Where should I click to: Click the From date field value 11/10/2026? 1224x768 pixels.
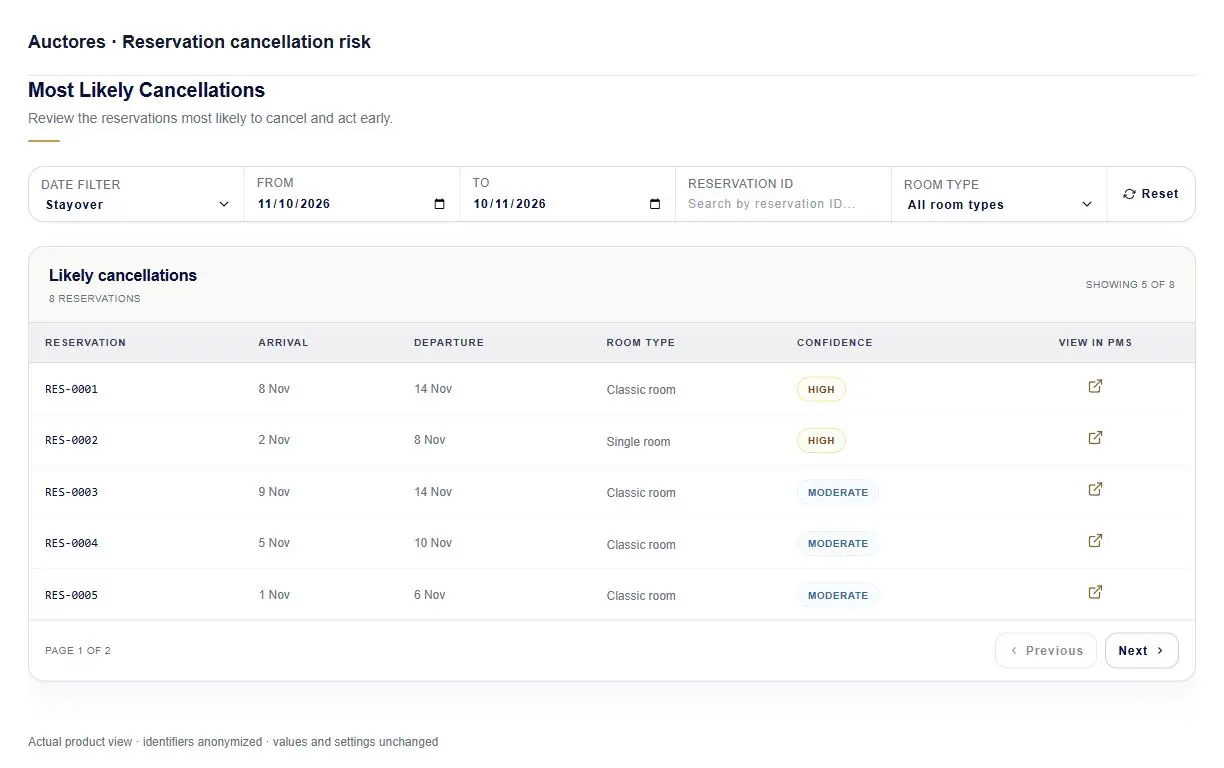pyautogui.click(x=294, y=204)
